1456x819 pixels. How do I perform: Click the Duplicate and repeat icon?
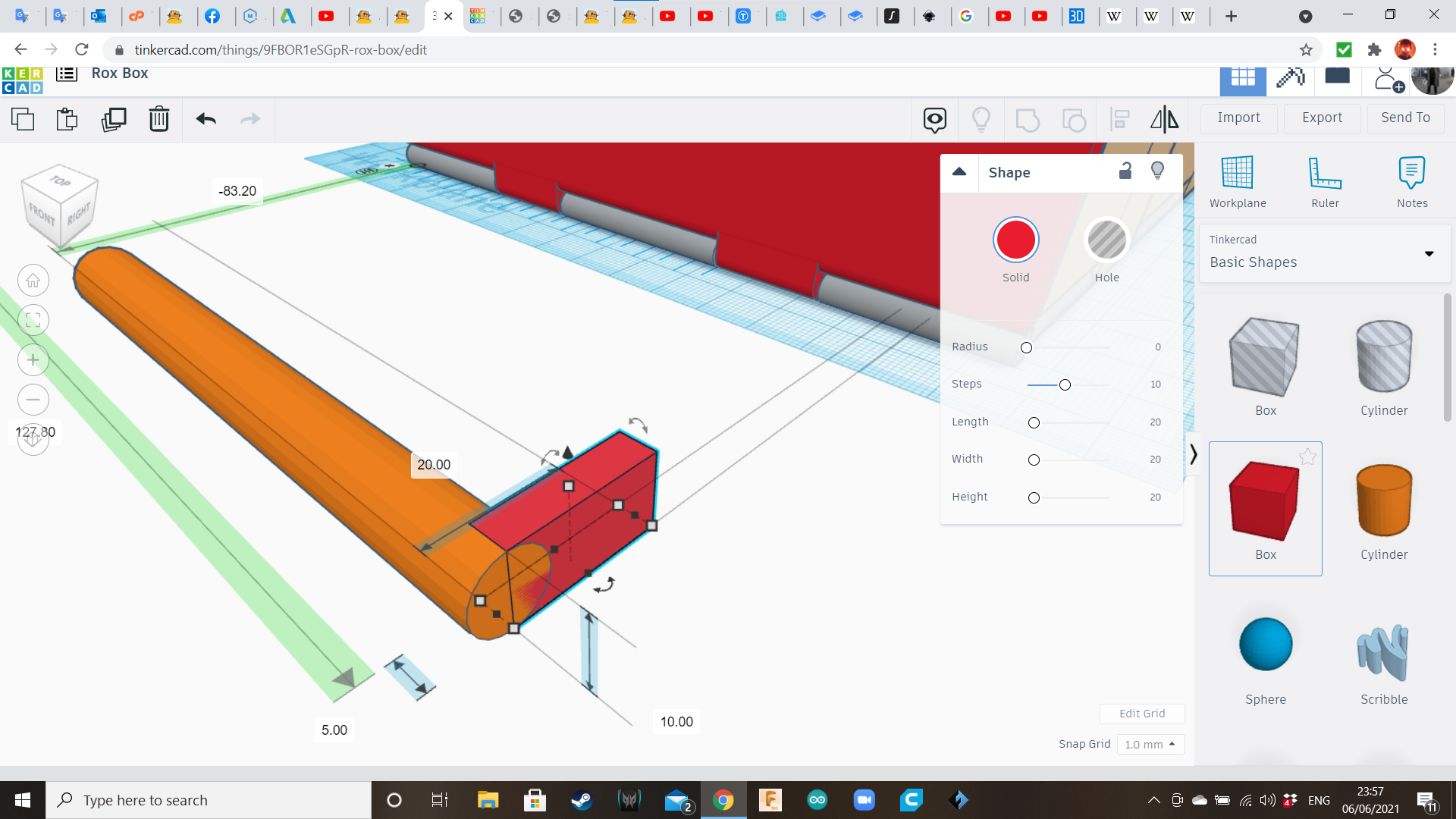[x=114, y=119]
